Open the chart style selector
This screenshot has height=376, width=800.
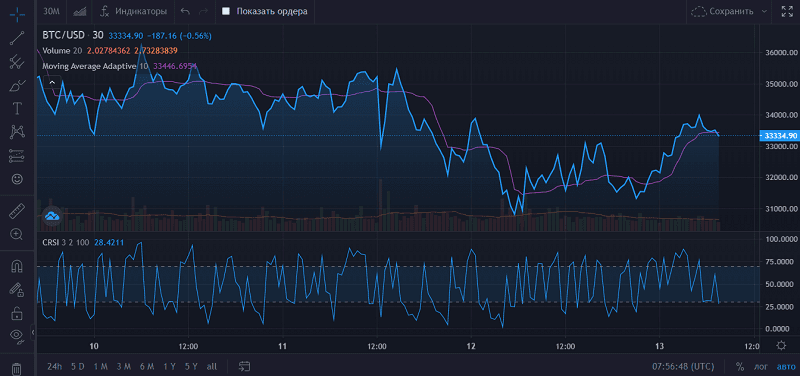pyautogui.click(x=79, y=11)
